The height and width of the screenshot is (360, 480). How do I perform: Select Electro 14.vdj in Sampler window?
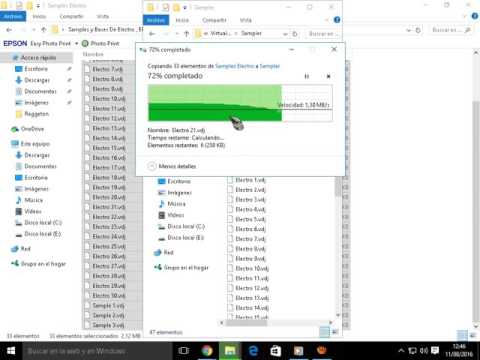[252, 308]
